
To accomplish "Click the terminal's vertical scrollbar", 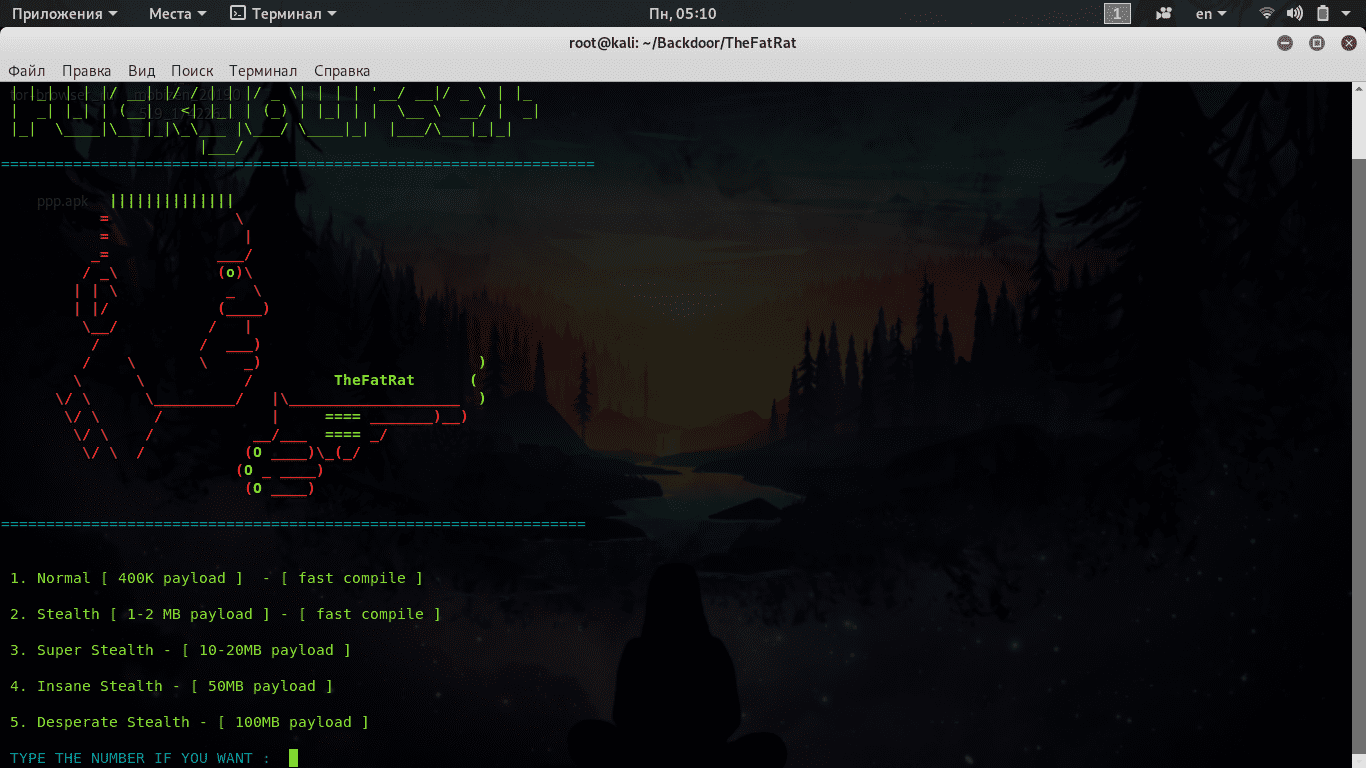I will tap(1360, 120).
